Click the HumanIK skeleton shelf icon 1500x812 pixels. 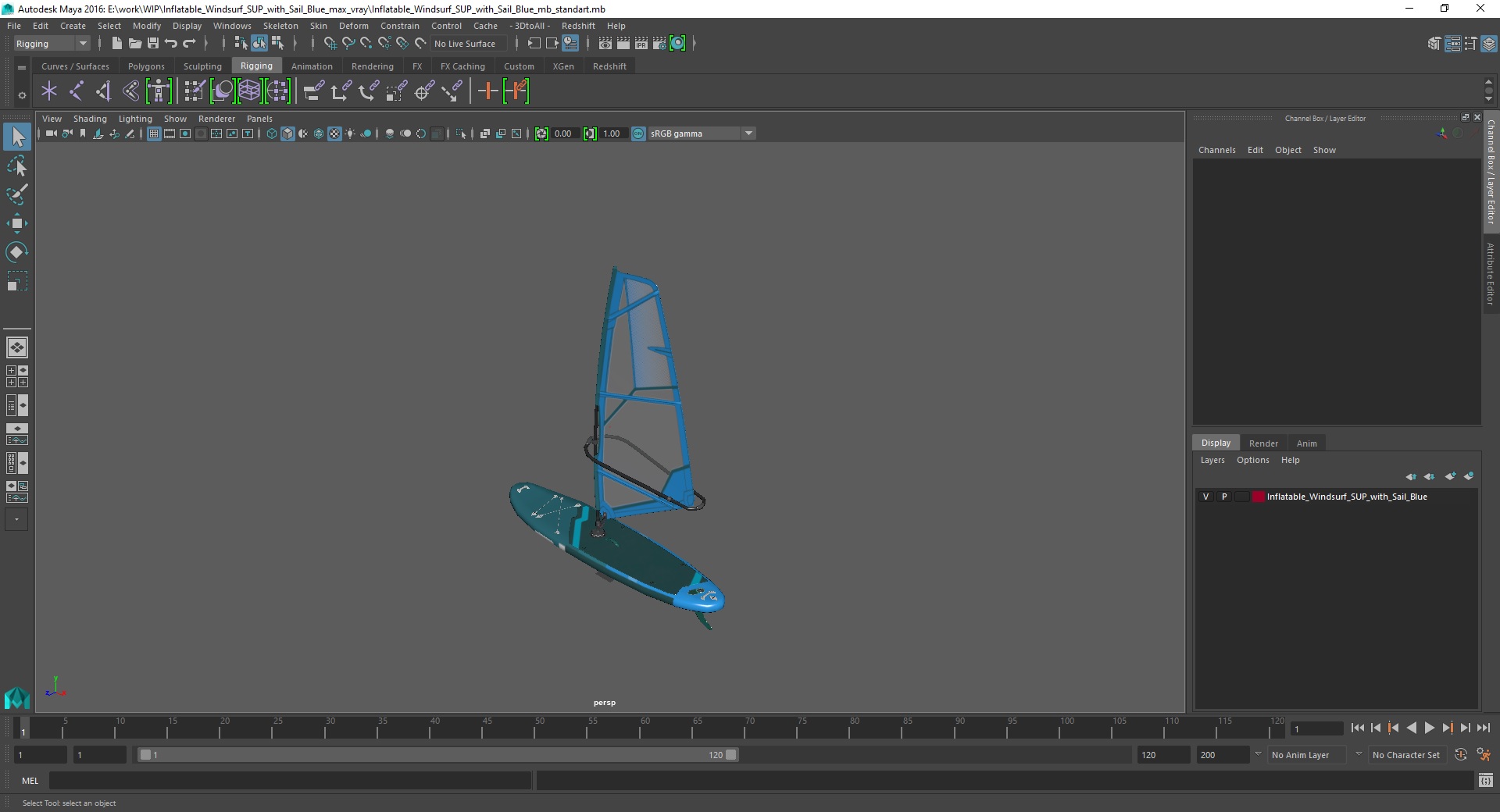click(x=159, y=91)
